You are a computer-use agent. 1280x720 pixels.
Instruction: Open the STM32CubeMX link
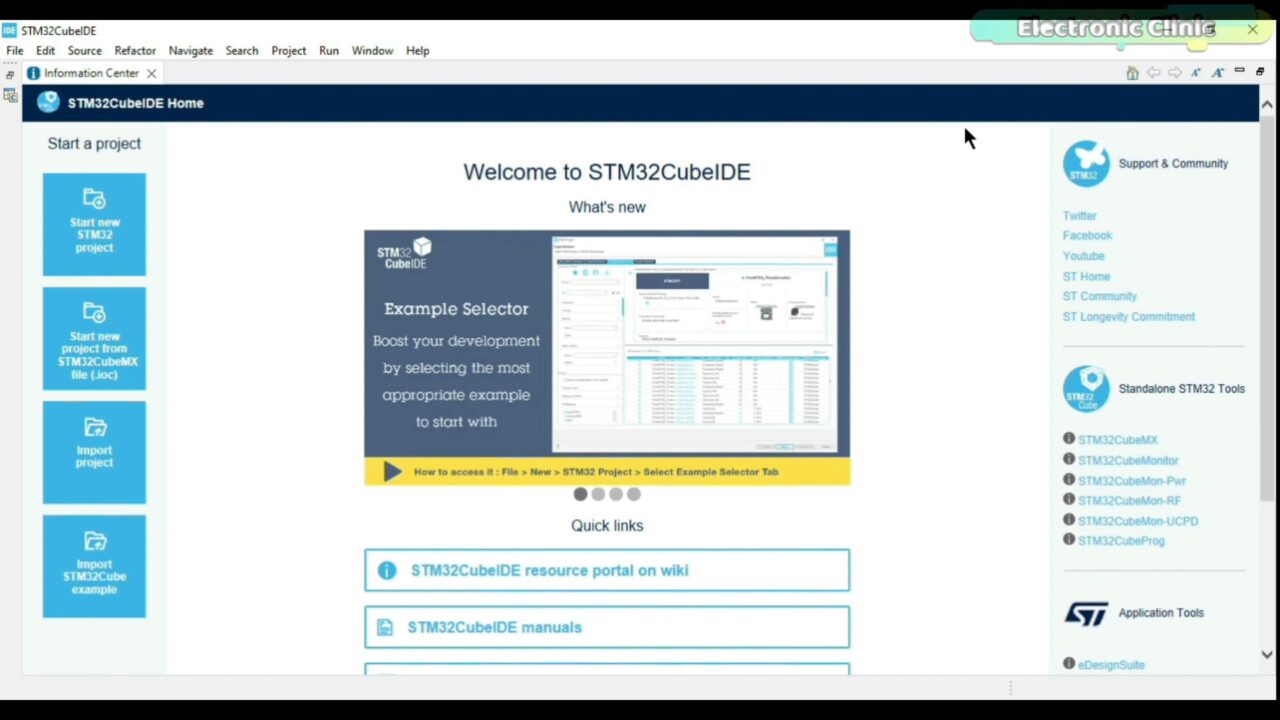(x=1117, y=440)
